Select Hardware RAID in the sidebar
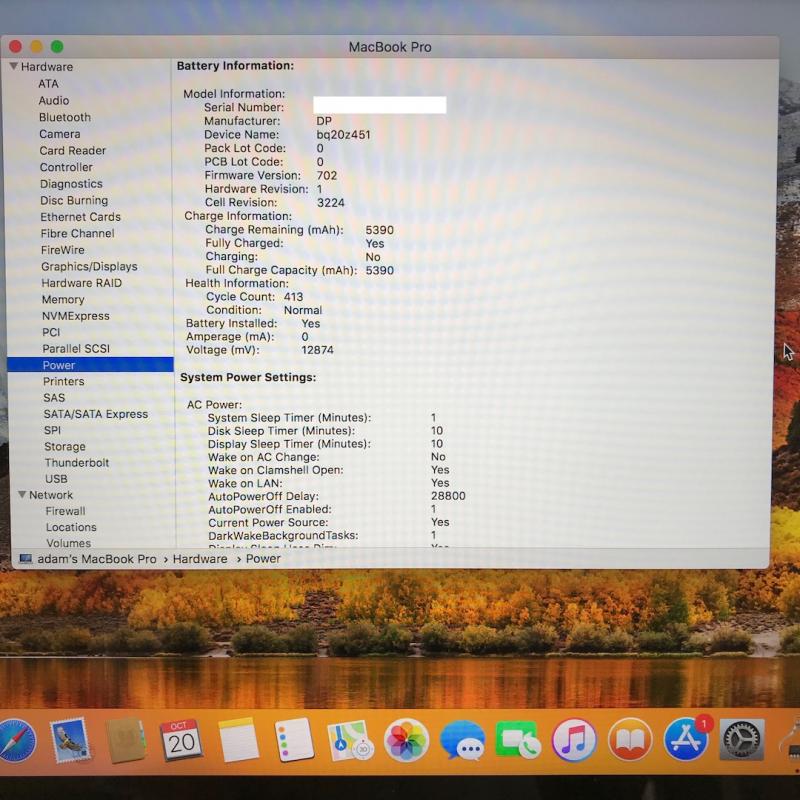 point(82,283)
